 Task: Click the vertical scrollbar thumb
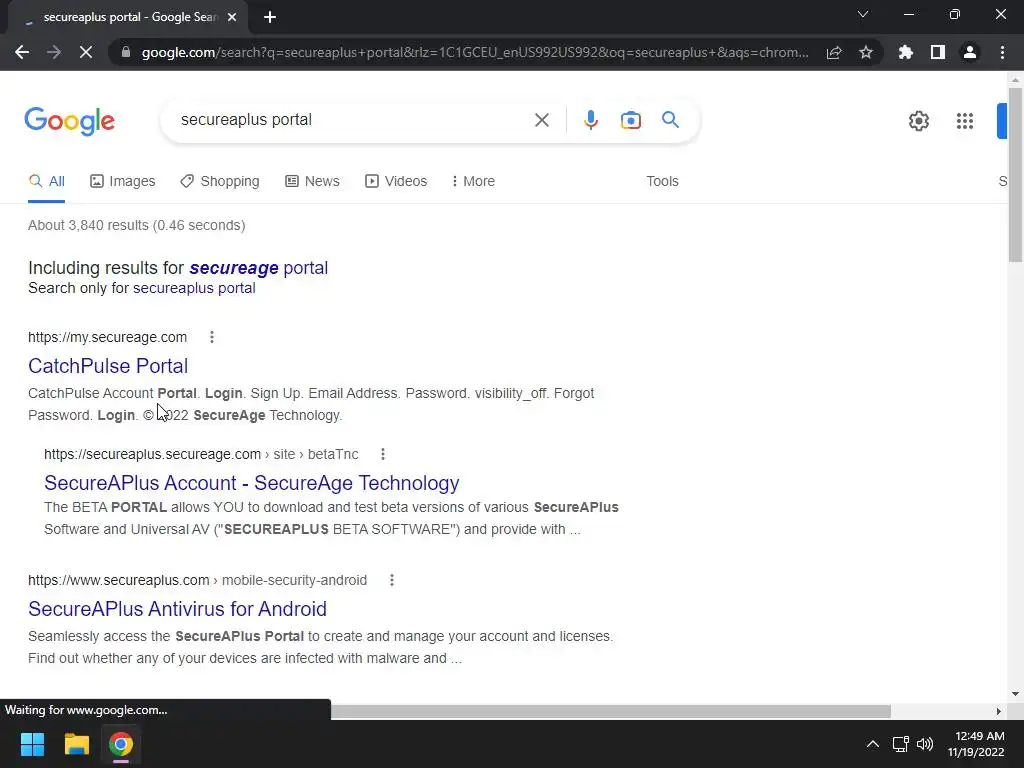click(1015, 174)
